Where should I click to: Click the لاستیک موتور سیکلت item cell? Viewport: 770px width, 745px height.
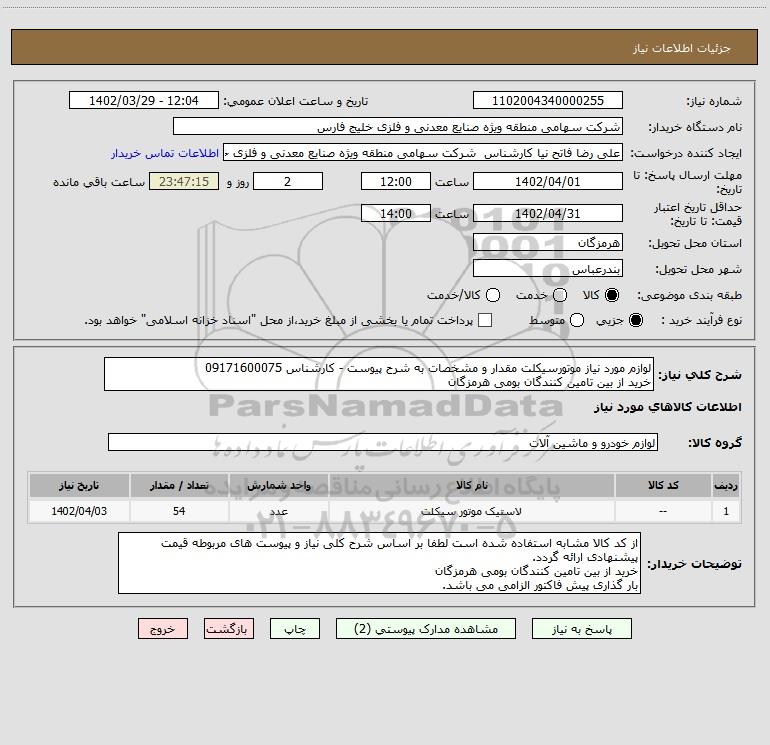[x=472, y=512]
